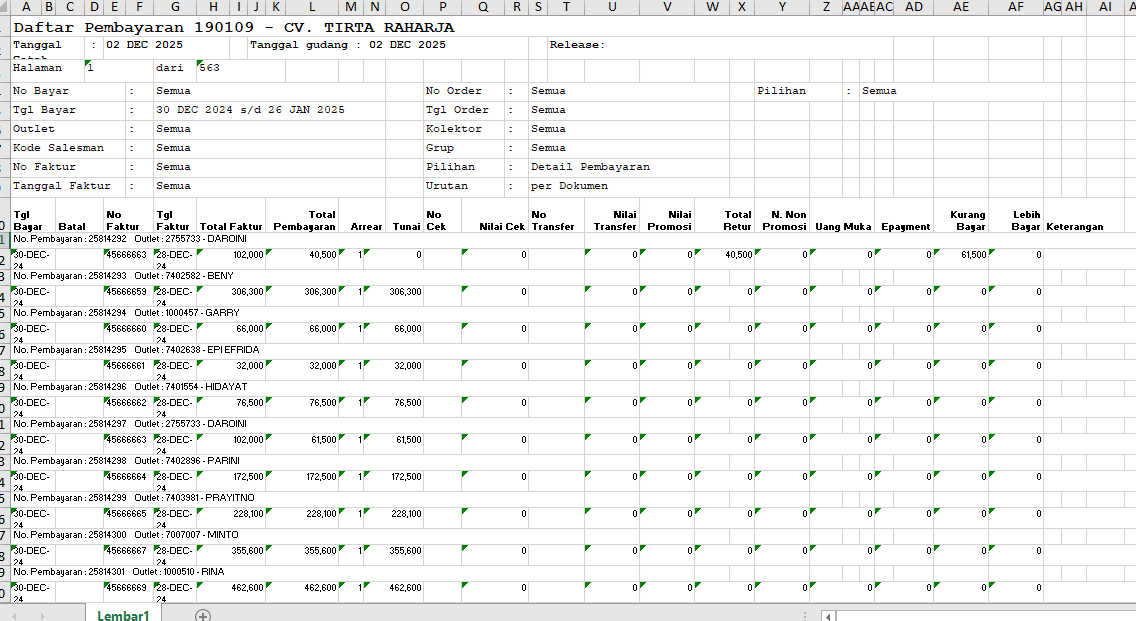Select the 'per Dokumen' Urutan value cell
The height and width of the screenshot is (621, 1136).
[x=569, y=186]
